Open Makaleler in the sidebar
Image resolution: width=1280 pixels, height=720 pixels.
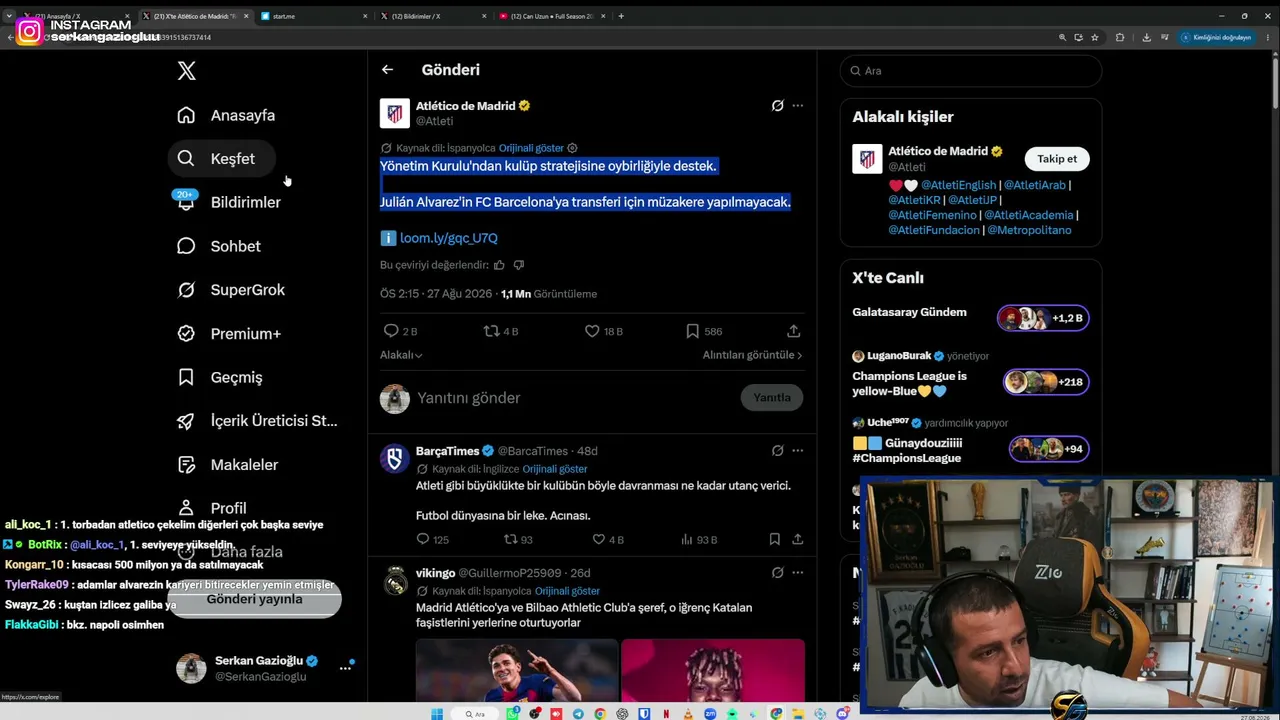coord(228,465)
